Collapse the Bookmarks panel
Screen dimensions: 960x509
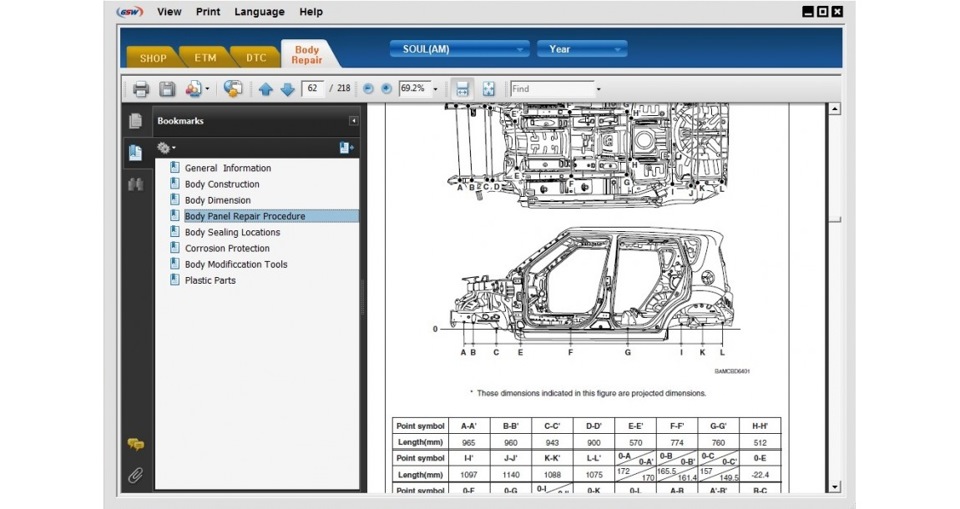tap(353, 121)
